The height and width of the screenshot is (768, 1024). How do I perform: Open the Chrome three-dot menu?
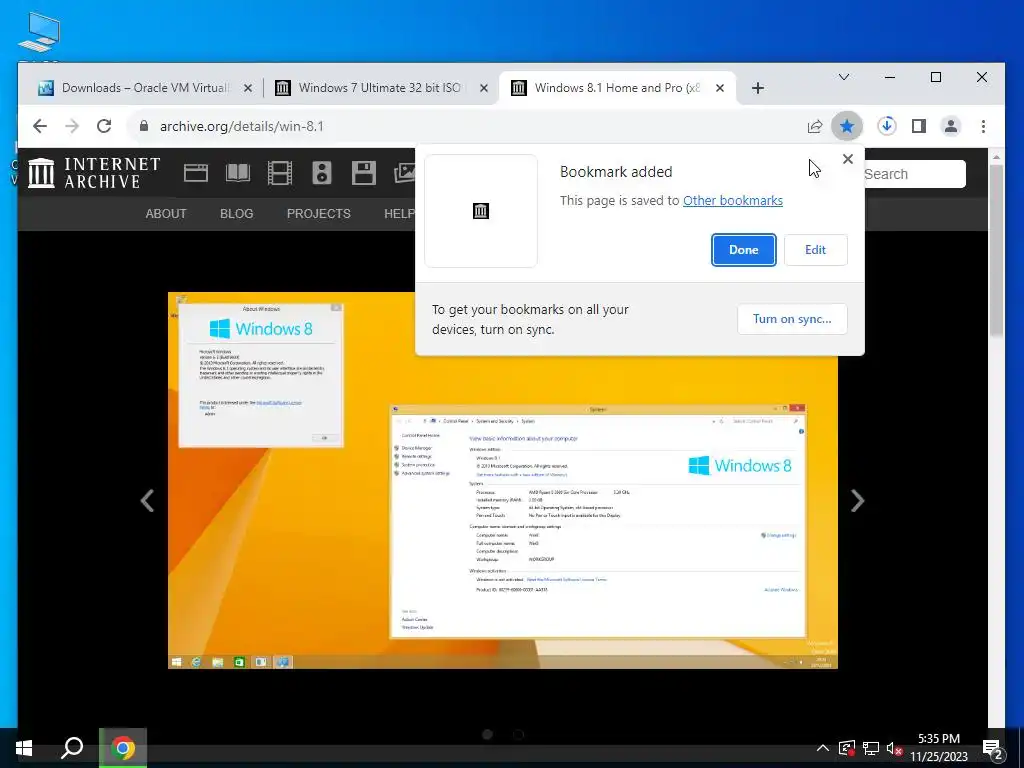[984, 126]
